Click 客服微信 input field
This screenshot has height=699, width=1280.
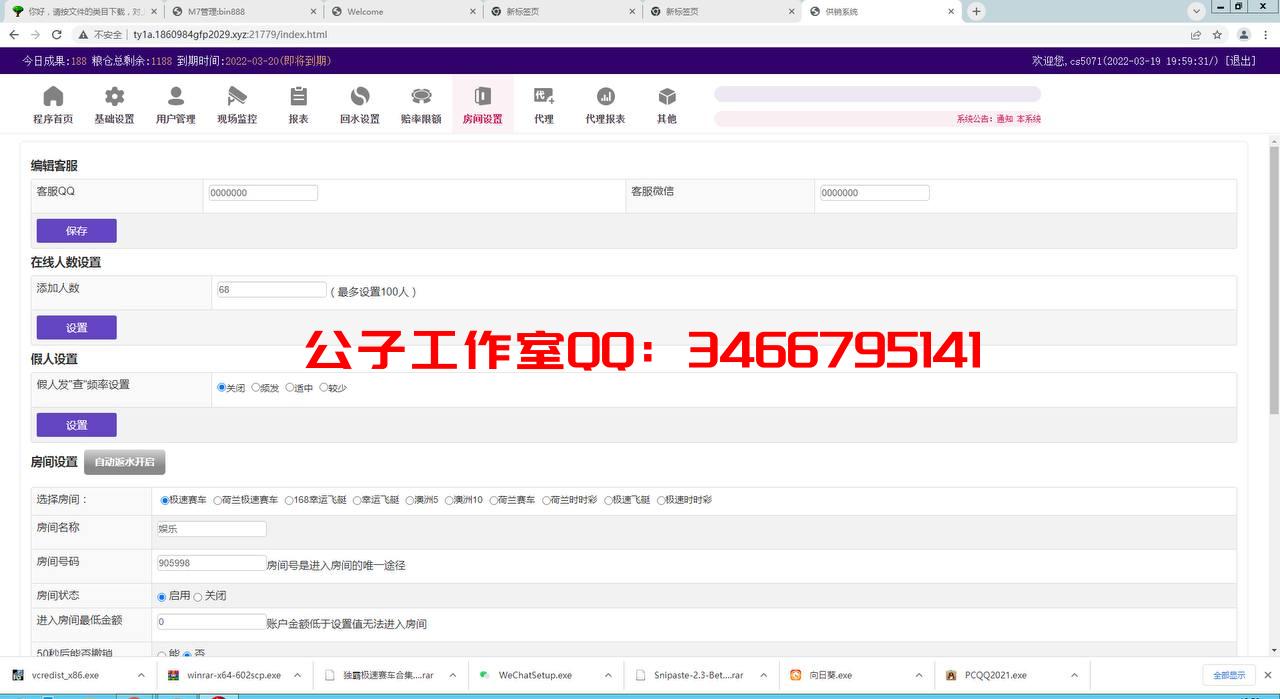click(x=874, y=193)
